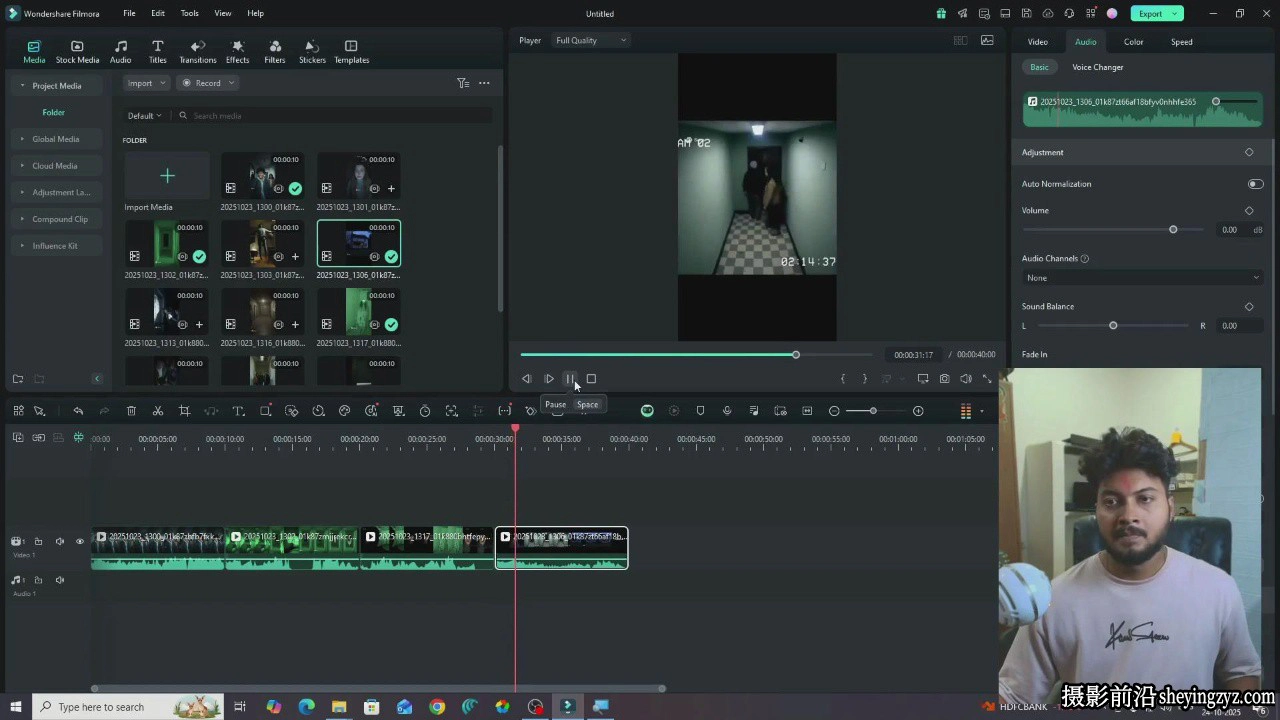This screenshot has height=720, width=1280.
Task: Open the Edit menu
Action: tap(158, 14)
